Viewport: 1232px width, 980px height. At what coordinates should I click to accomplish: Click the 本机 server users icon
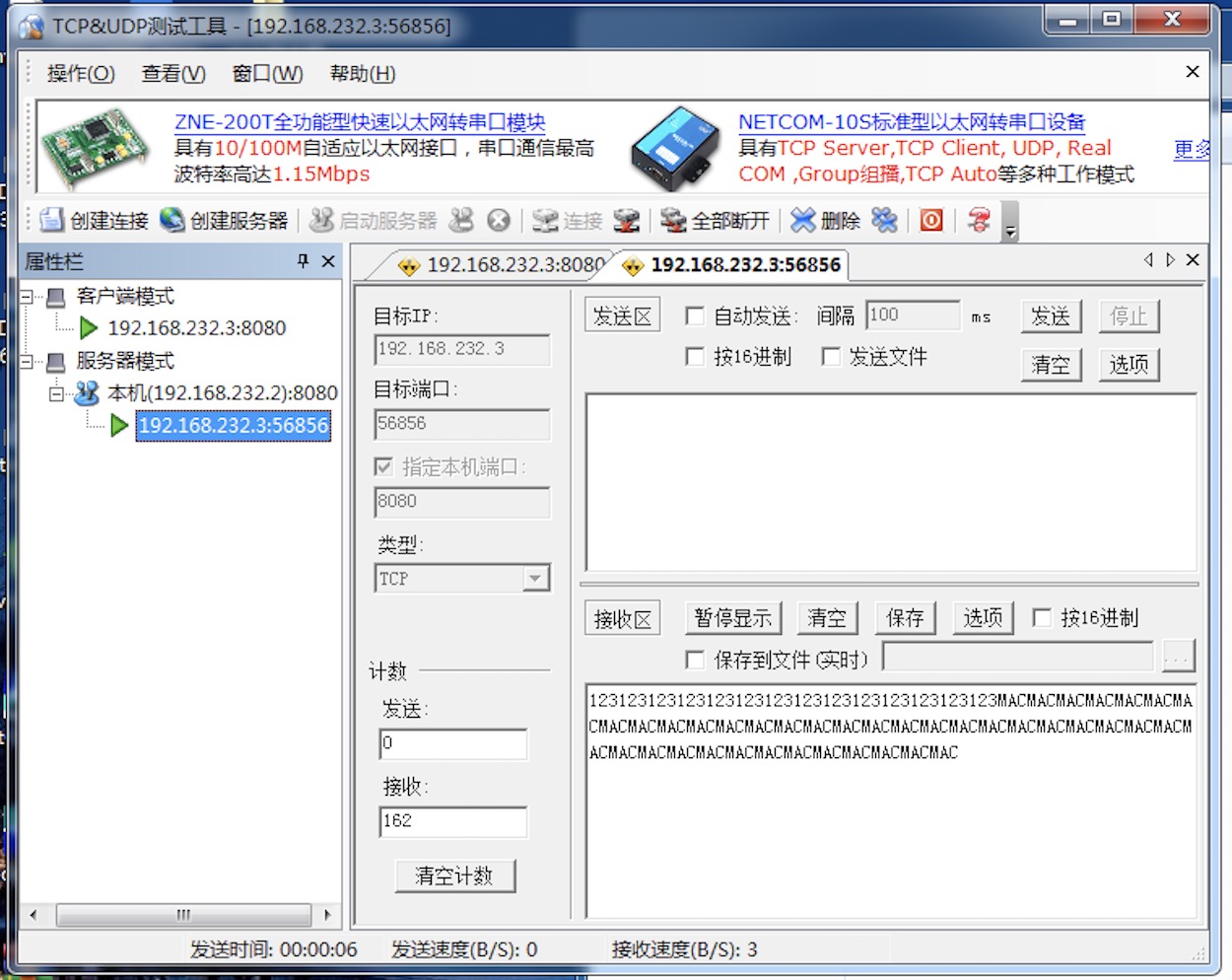click(x=87, y=393)
